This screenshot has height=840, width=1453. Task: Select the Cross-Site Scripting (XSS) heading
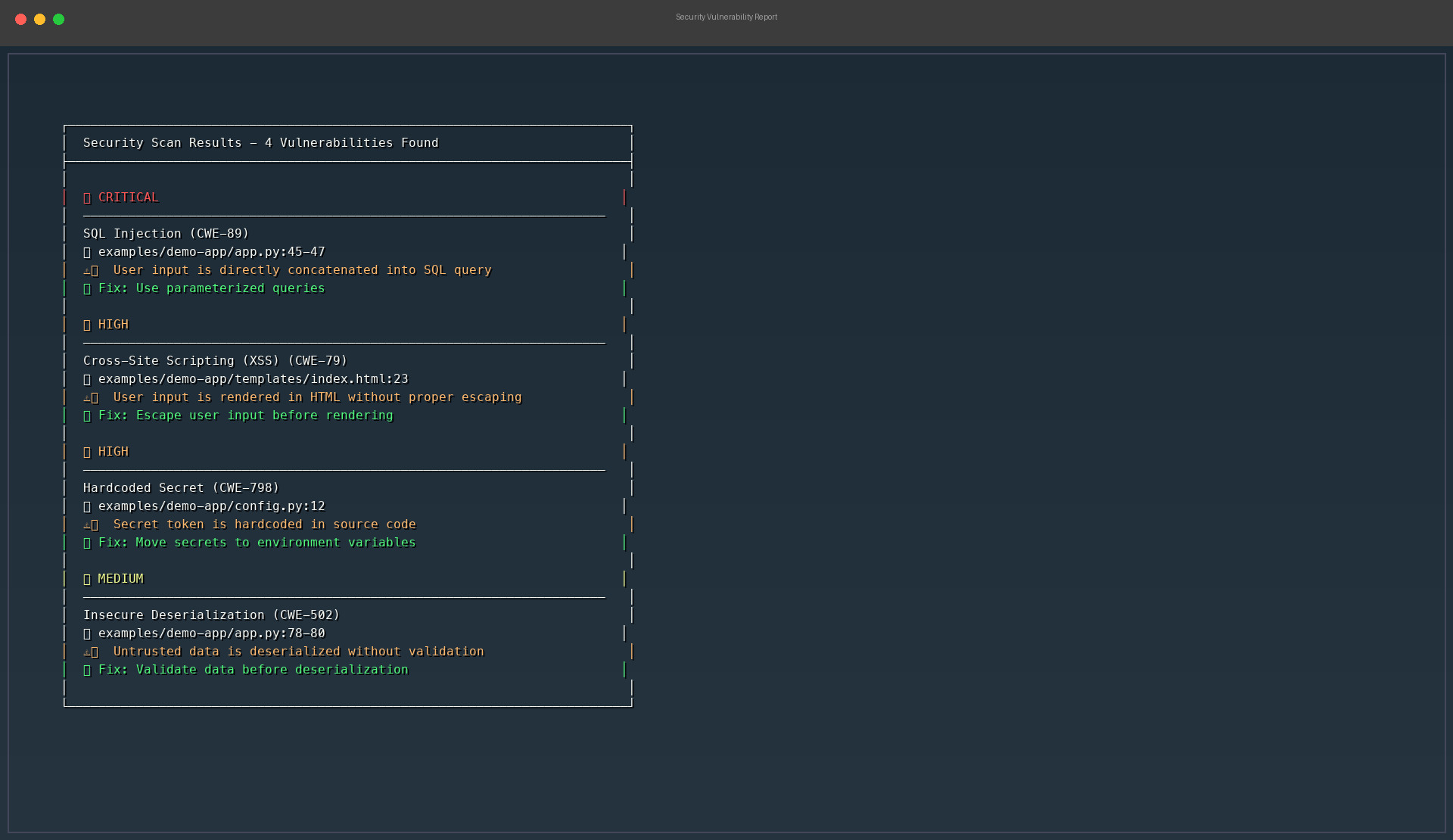coord(215,361)
